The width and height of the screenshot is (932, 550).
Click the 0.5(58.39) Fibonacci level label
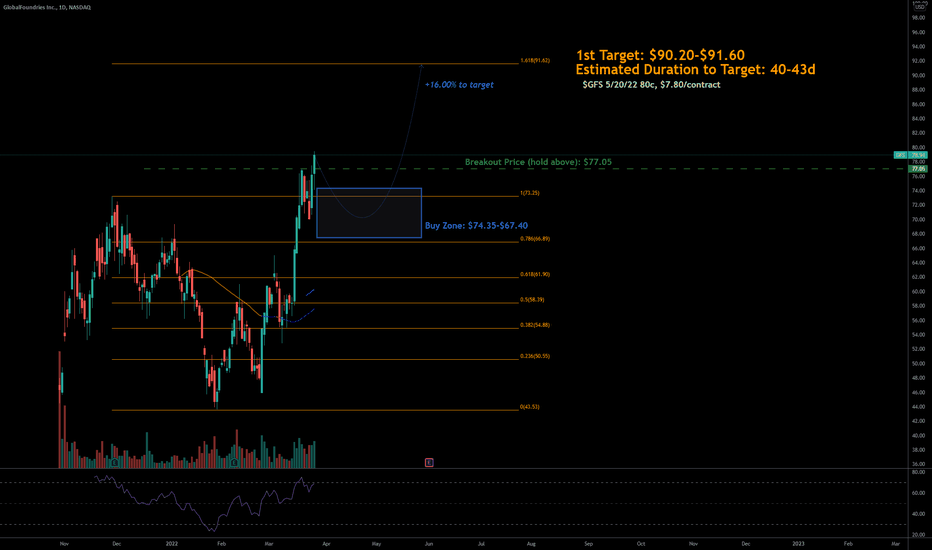(x=532, y=300)
